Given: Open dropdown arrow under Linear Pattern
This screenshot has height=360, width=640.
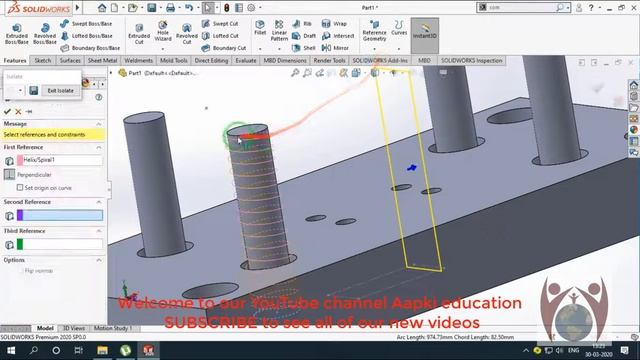Looking at the screenshot, I should click(x=279, y=49).
